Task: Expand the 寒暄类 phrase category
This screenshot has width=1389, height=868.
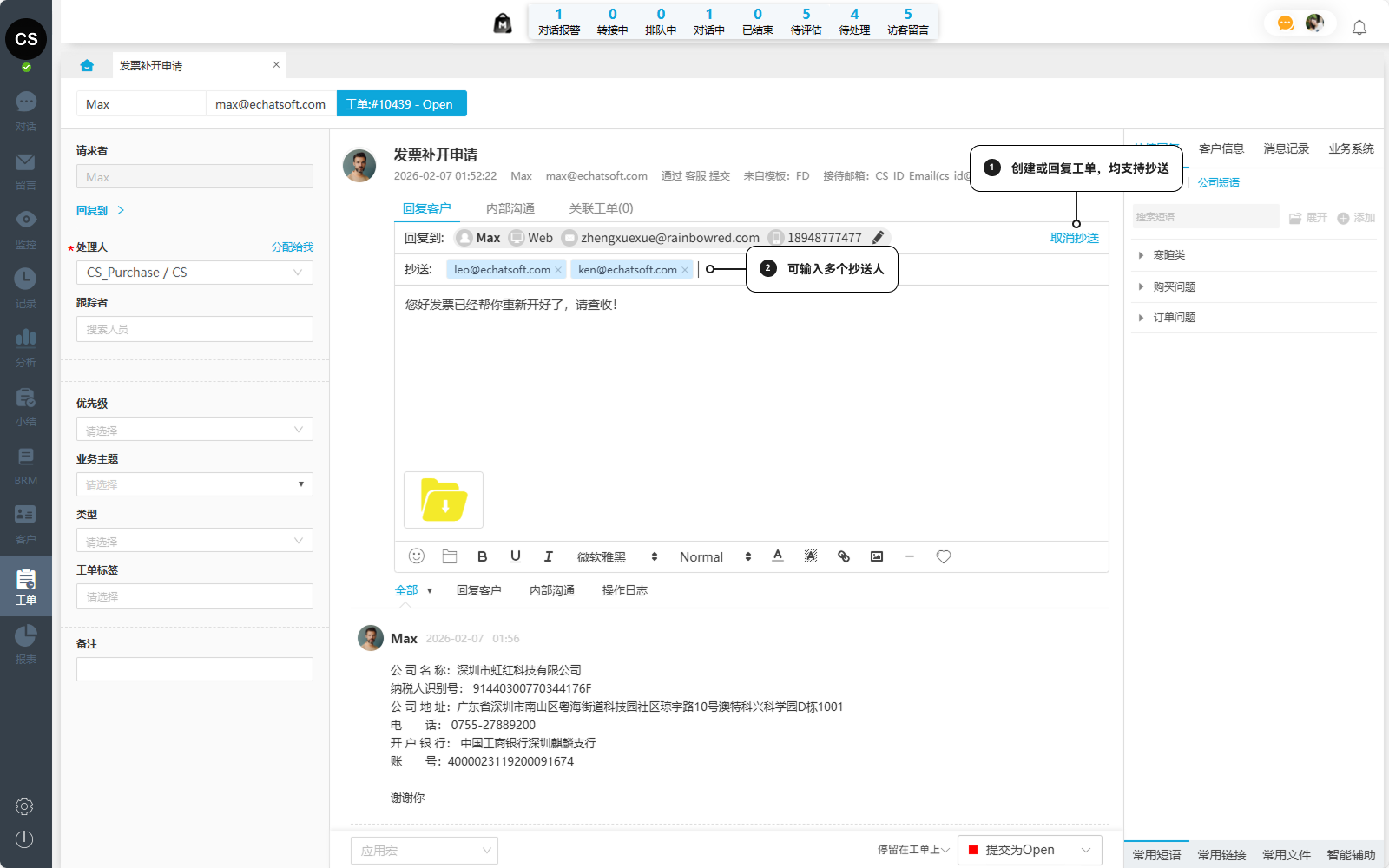Action: click(x=1168, y=255)
